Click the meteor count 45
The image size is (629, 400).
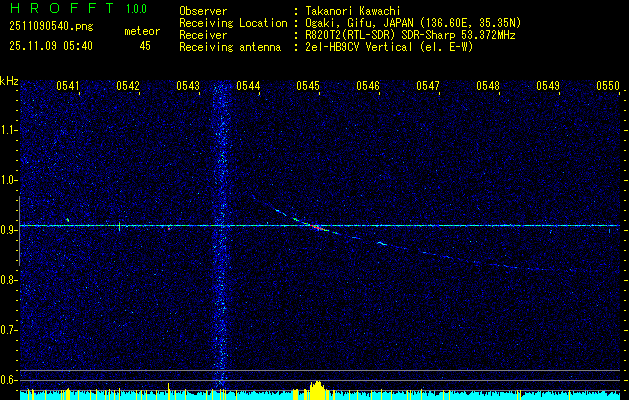coord(145,46)
